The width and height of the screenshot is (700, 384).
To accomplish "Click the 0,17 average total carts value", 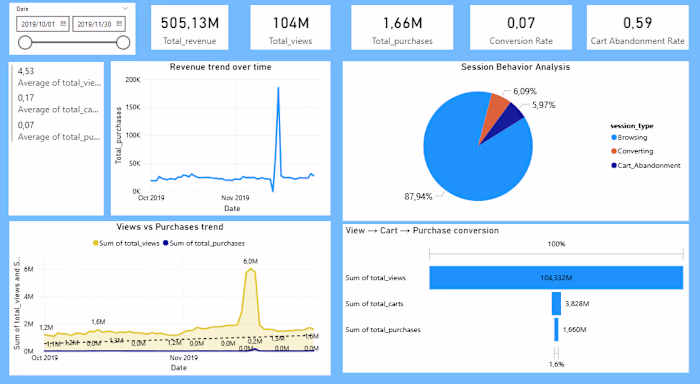I will (x=26, y=98).
